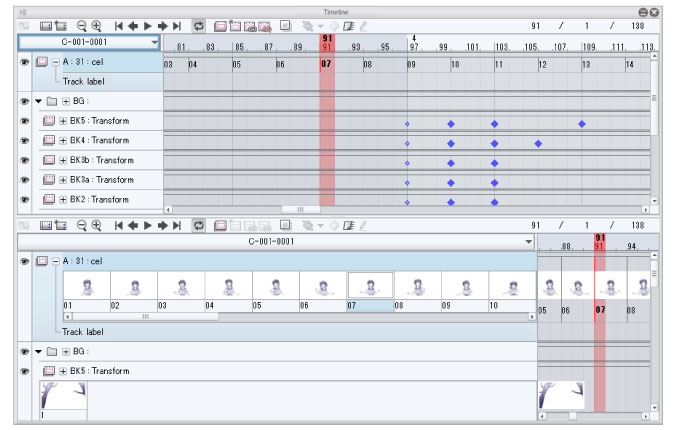Expand the BK5 Transform track in upper panel
This screenshot has width=693, height=430.
(x=63, y=121)
